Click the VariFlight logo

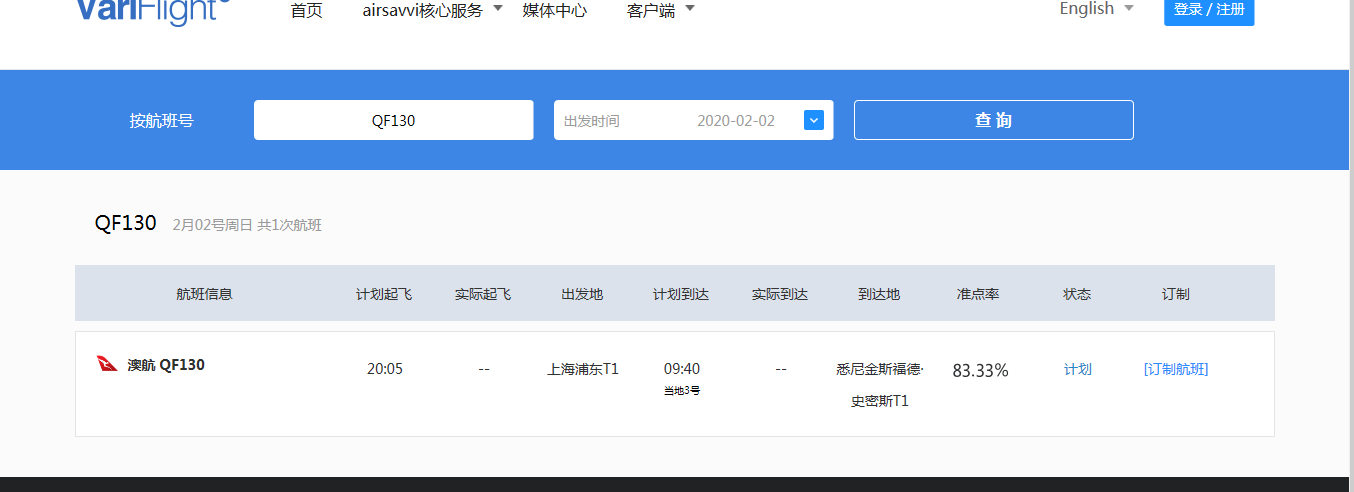click(x=153, y=11)
